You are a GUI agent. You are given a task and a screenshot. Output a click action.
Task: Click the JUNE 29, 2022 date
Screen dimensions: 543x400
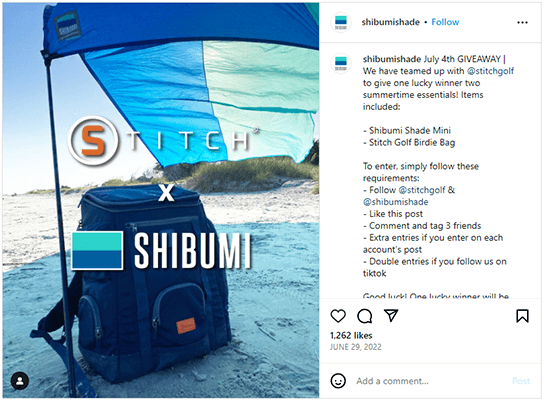tap(356, 347)
